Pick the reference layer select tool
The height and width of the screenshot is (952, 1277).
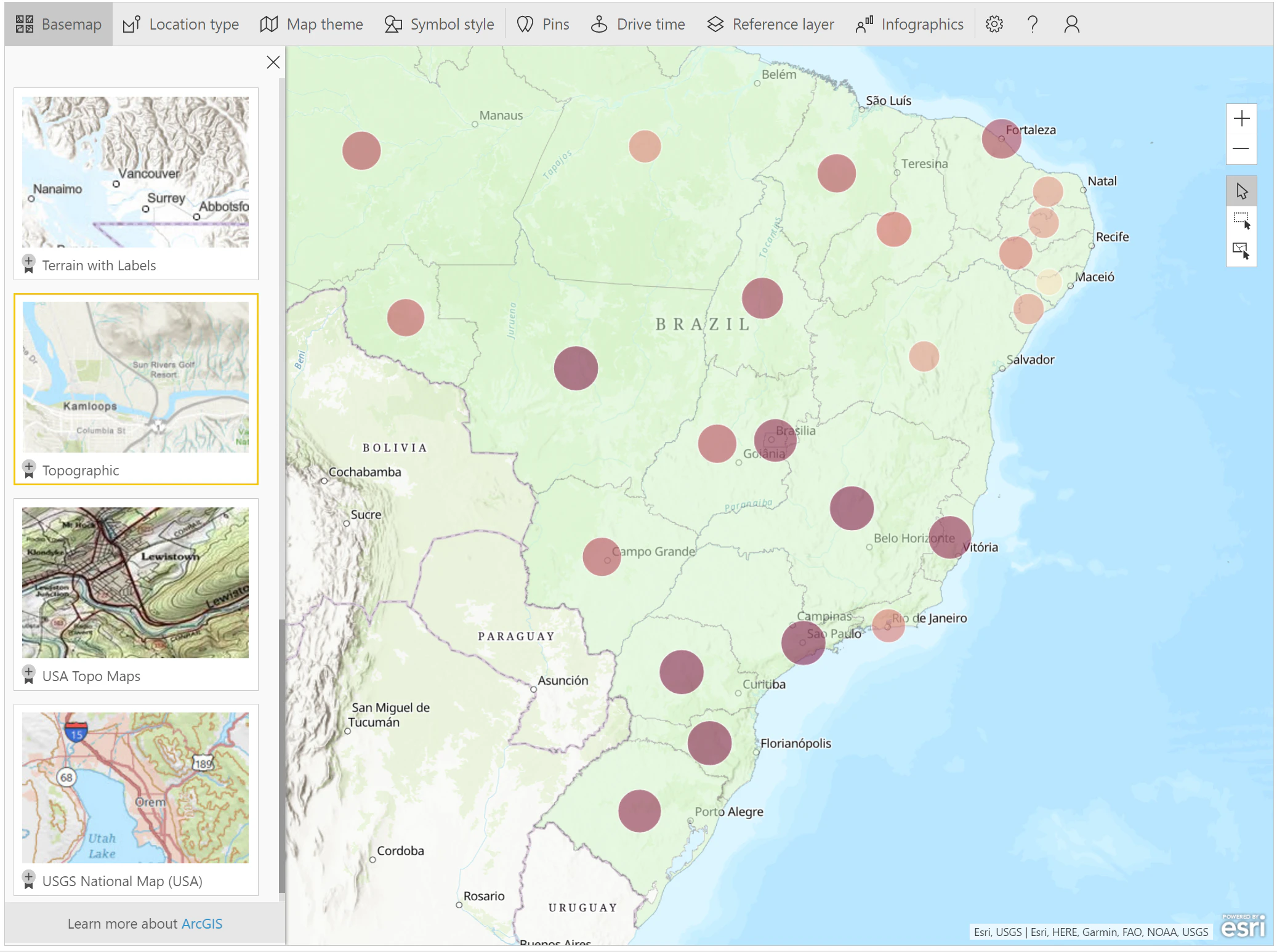[1241, 251]
